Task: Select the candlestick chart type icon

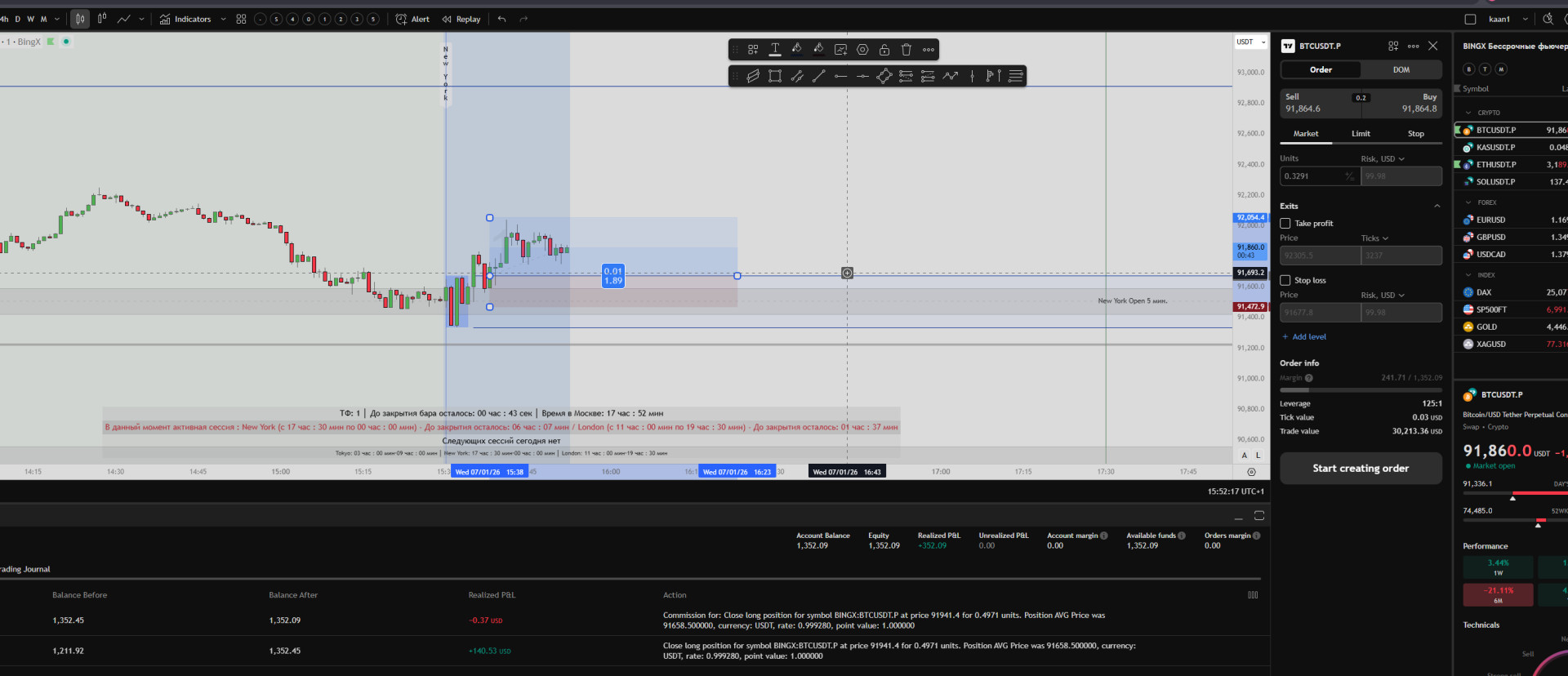Action: pyautogui.click(x=80, y=19)
